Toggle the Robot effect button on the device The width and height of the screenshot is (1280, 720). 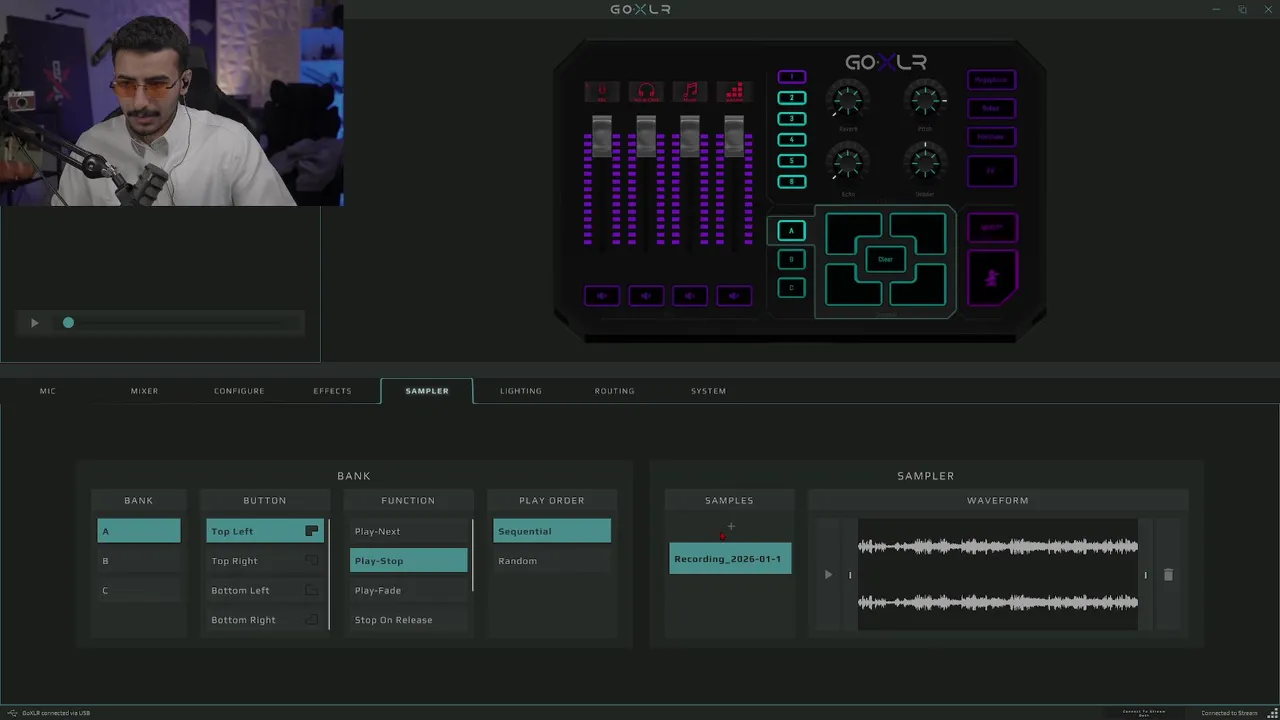991,108
